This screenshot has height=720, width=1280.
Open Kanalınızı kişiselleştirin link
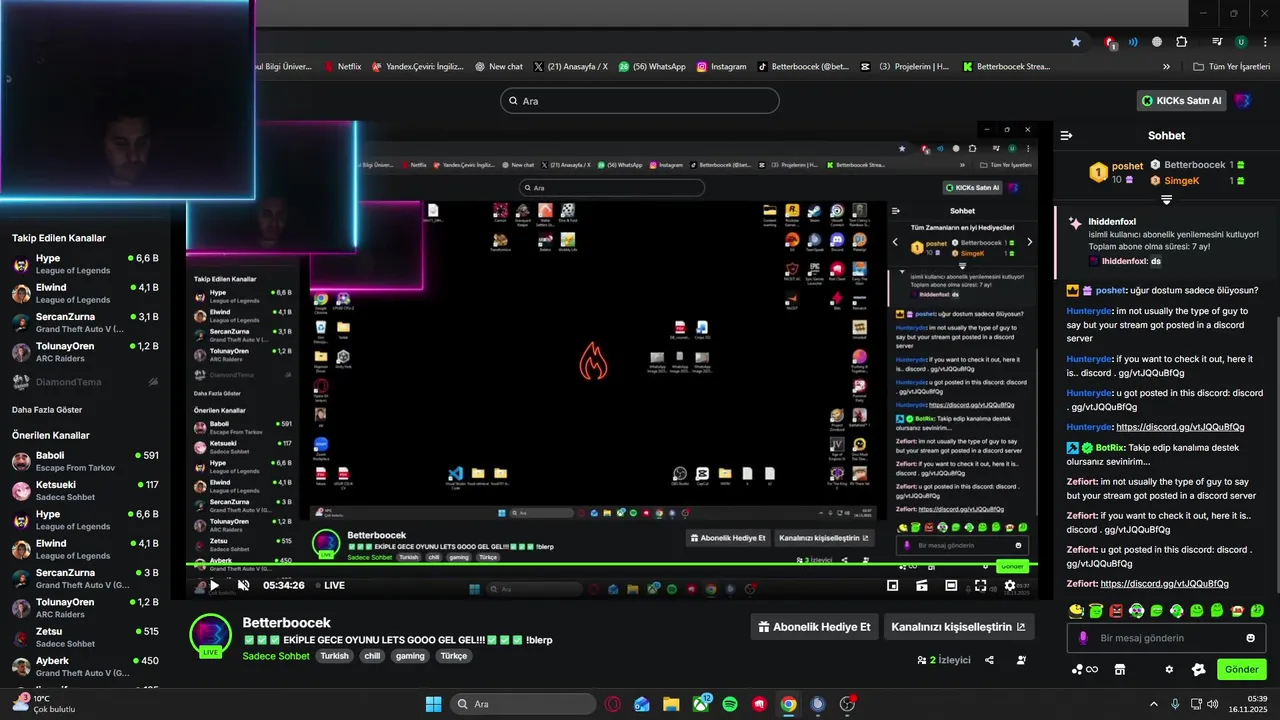pos(959,627)
